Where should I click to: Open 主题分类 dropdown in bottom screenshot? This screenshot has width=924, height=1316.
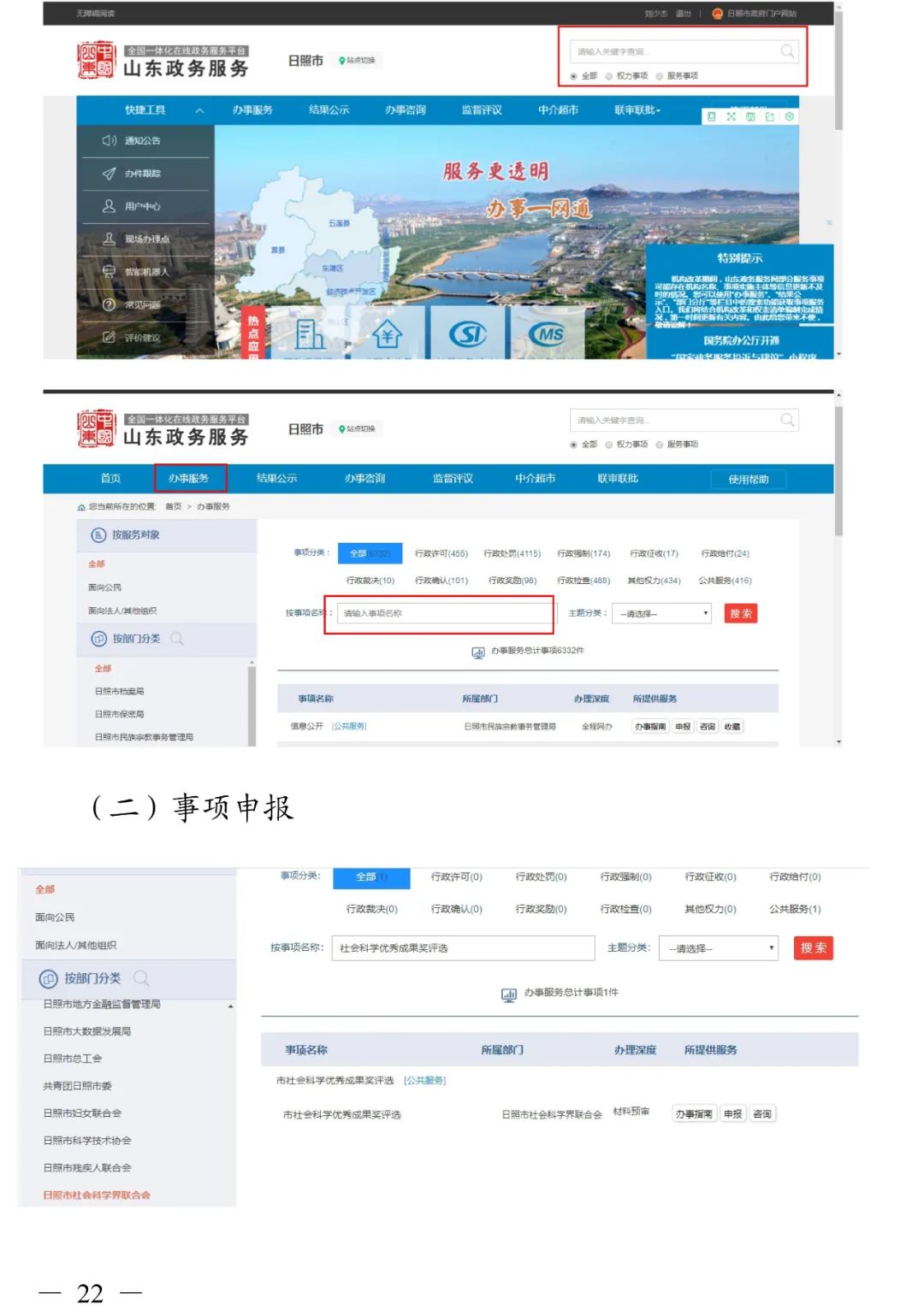pos(719,948)
